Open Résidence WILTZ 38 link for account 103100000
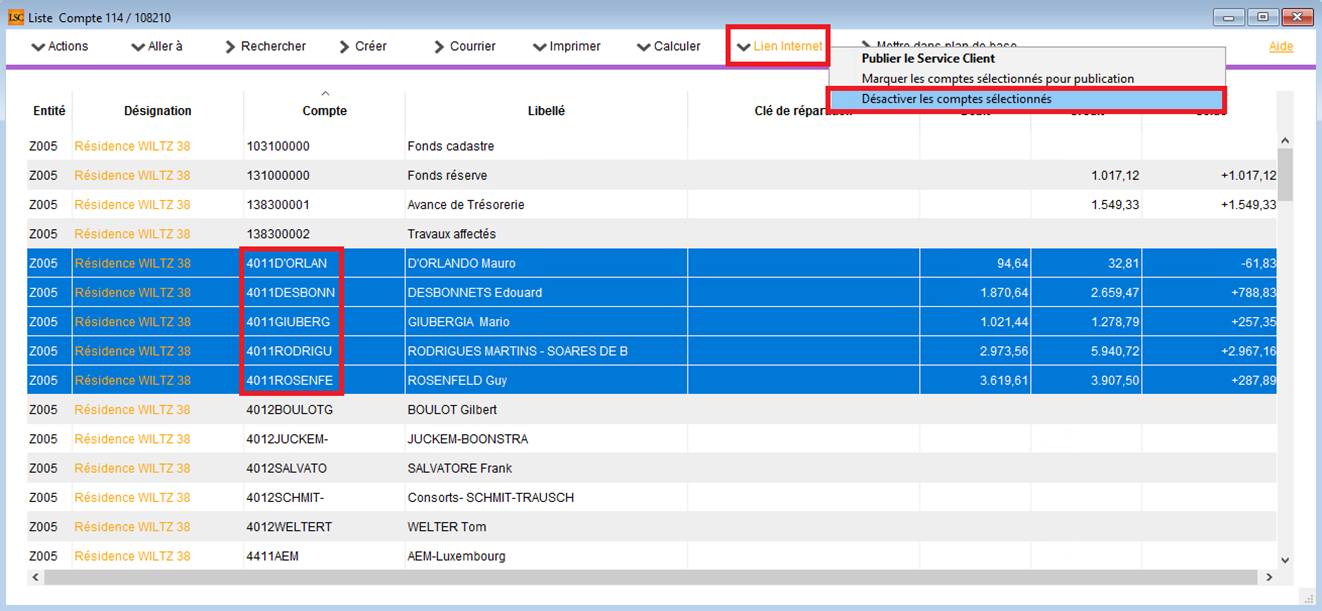1322x611 pixels. (x=132, y=146)
